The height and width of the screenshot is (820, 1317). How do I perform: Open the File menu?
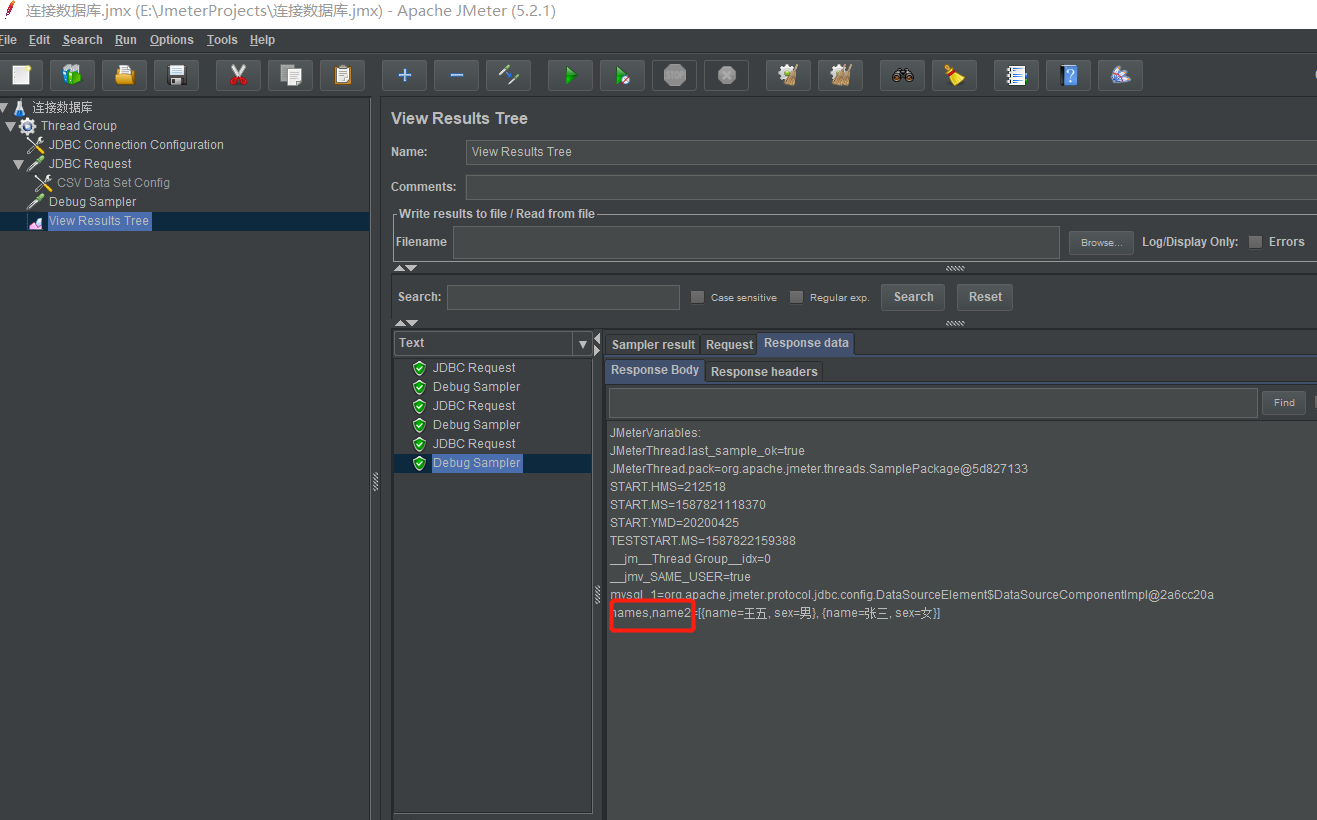9,40
